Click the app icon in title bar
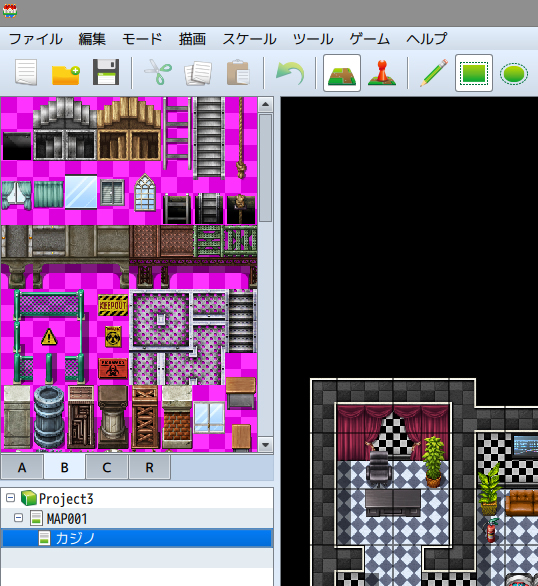The height and width of the screenshot is (586, 538). click(10, 11)
